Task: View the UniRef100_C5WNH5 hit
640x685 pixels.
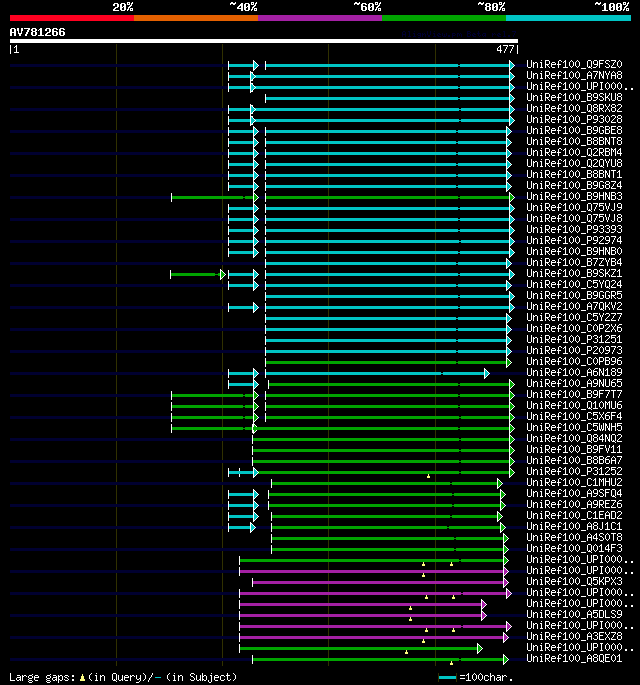Action: 574,427
